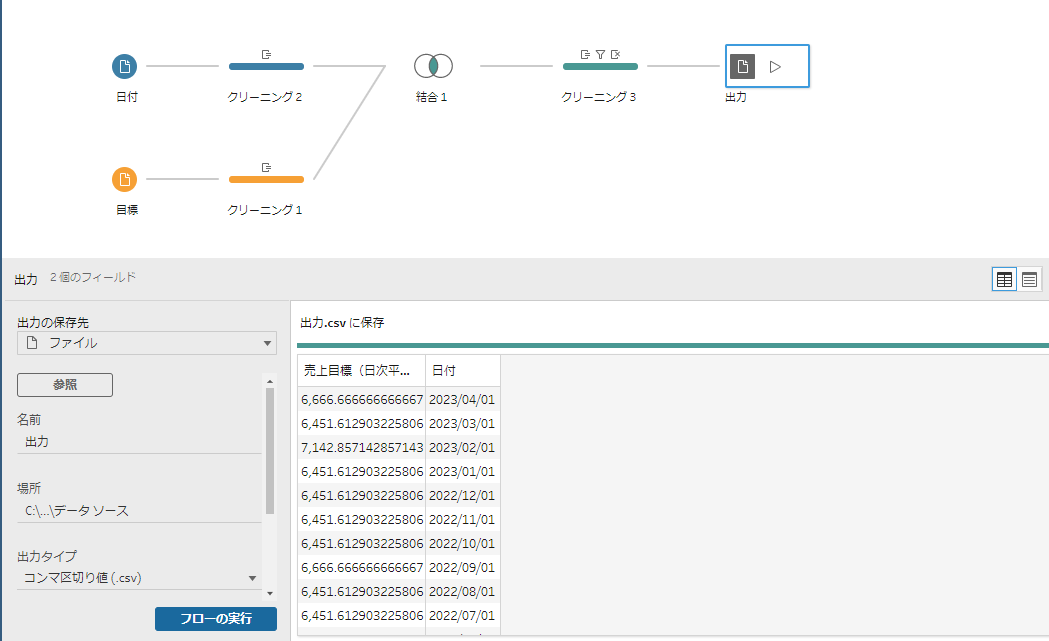Select the orange 目標 input step icon
This screenshot has height=641, width=1049.
(124, 180)
